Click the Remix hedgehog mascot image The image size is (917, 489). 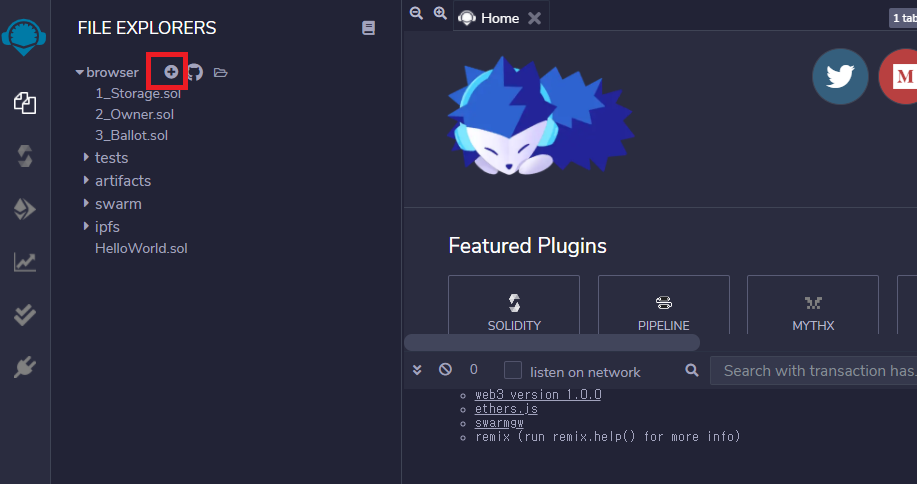(x=540, y=116)
